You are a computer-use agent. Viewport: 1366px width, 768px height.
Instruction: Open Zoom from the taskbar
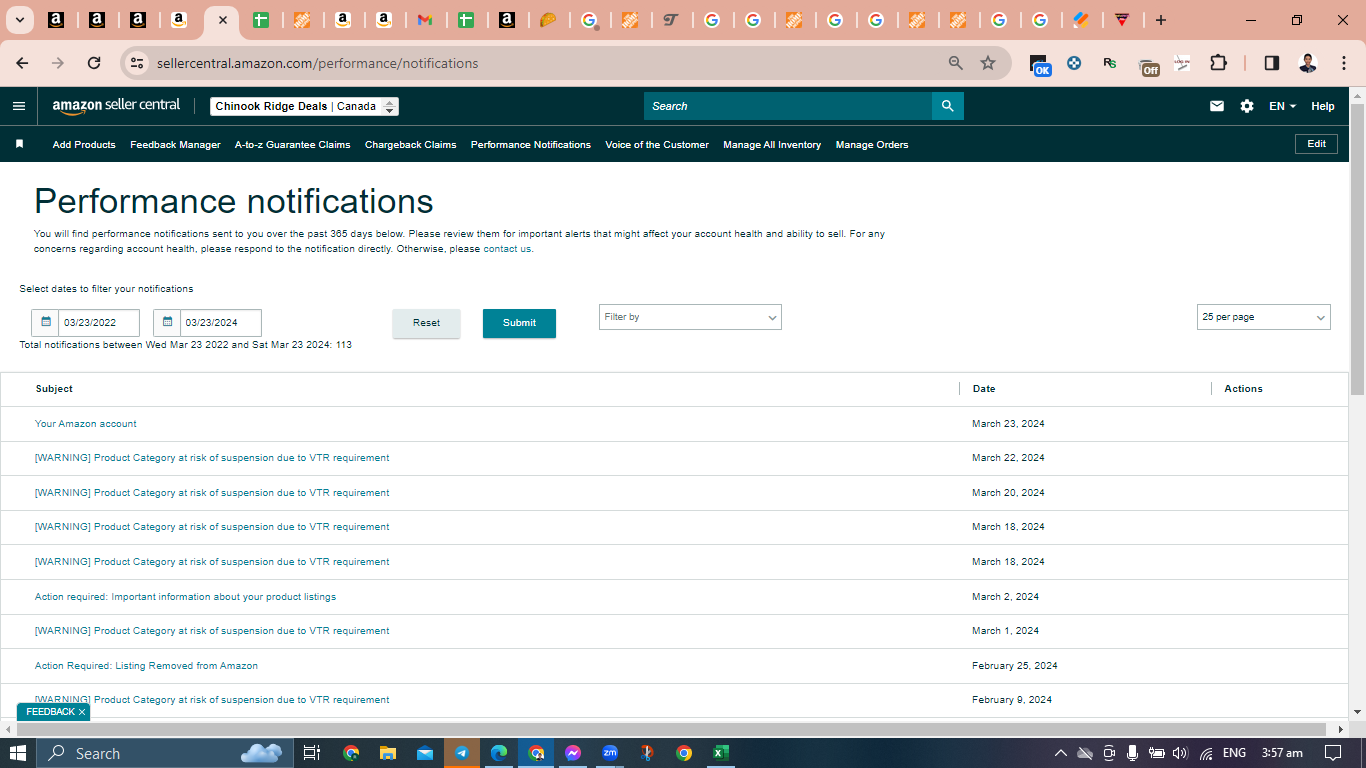tap(610, 753)
